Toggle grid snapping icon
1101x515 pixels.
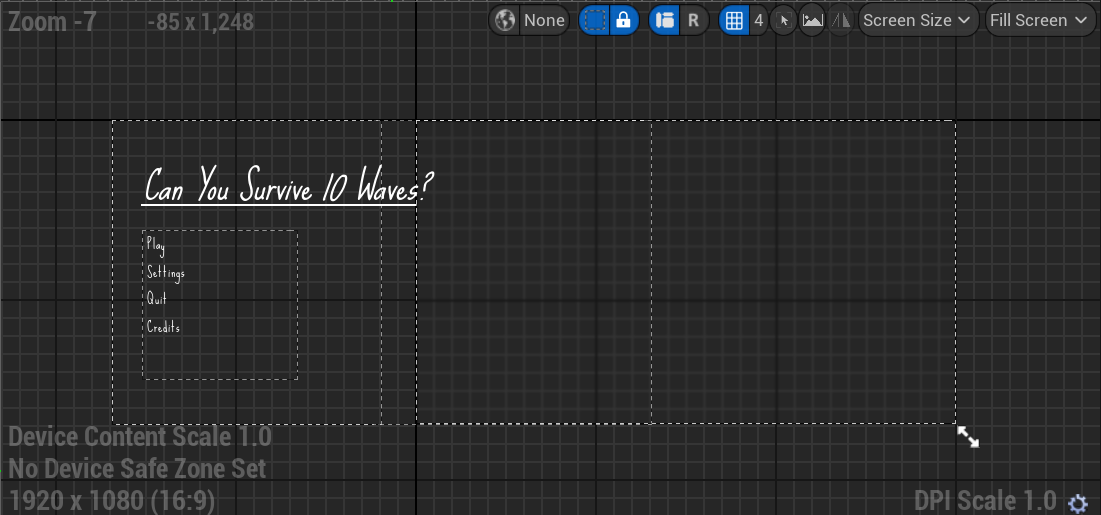tap(734, 20)
